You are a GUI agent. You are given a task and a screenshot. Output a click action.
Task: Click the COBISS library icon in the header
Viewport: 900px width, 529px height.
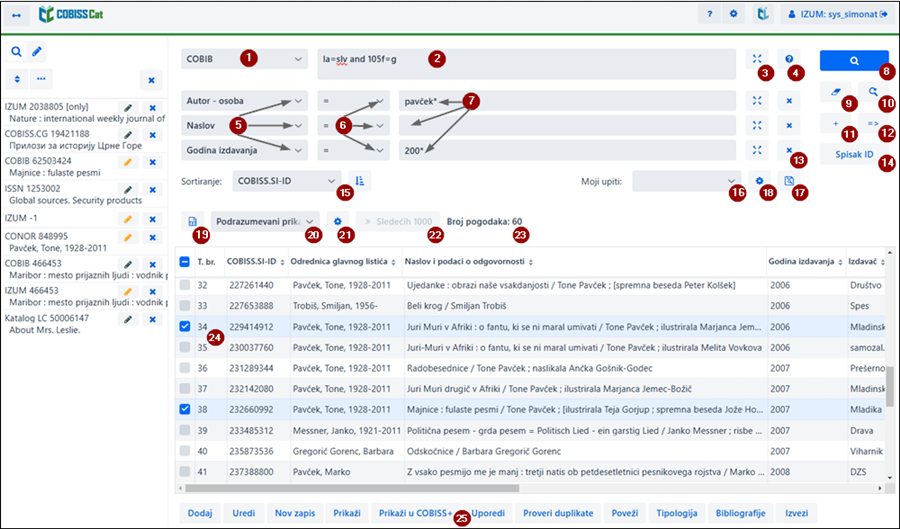pyautogui.click(x=763, y=14)
